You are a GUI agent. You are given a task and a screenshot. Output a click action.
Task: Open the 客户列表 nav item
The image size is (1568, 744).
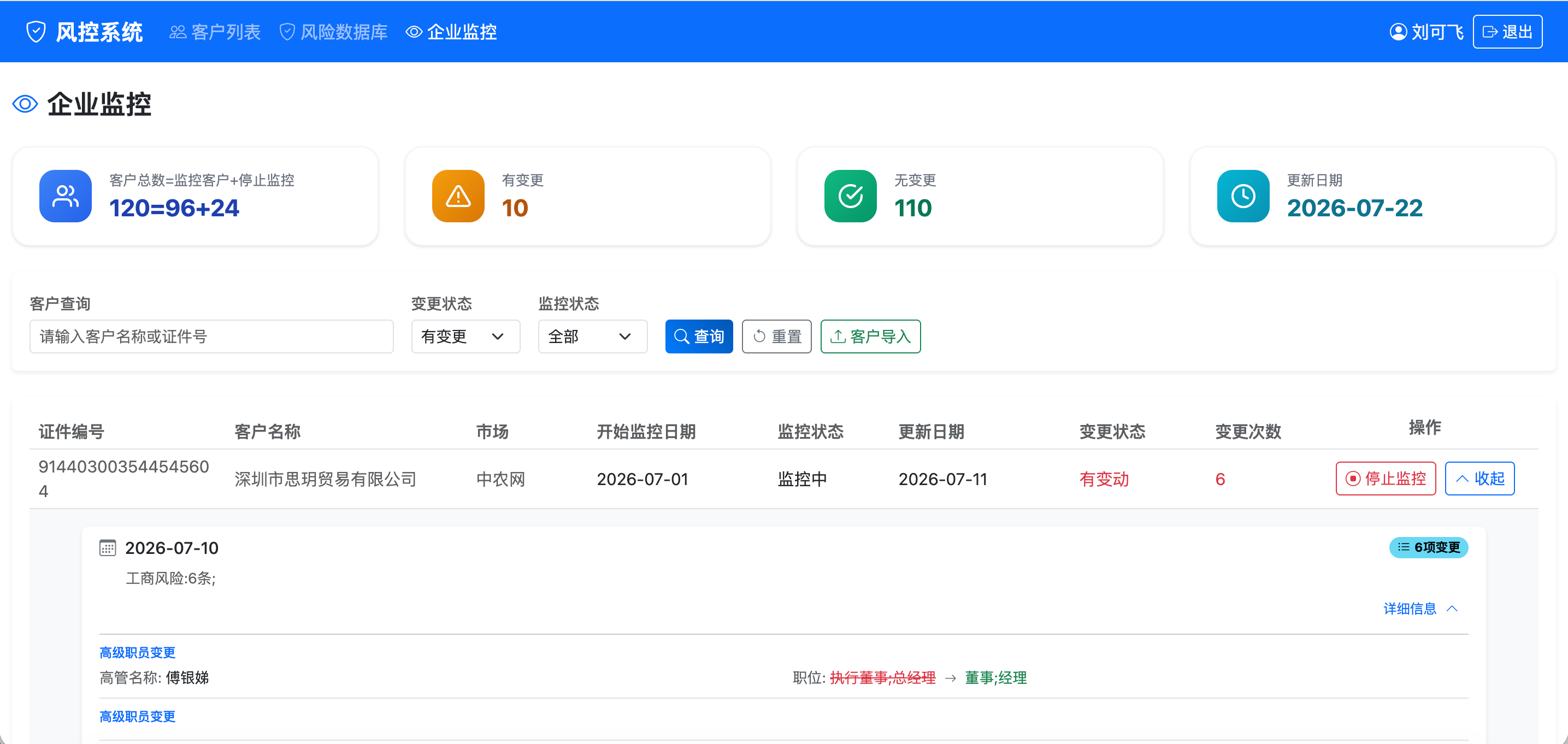[215, 32]
